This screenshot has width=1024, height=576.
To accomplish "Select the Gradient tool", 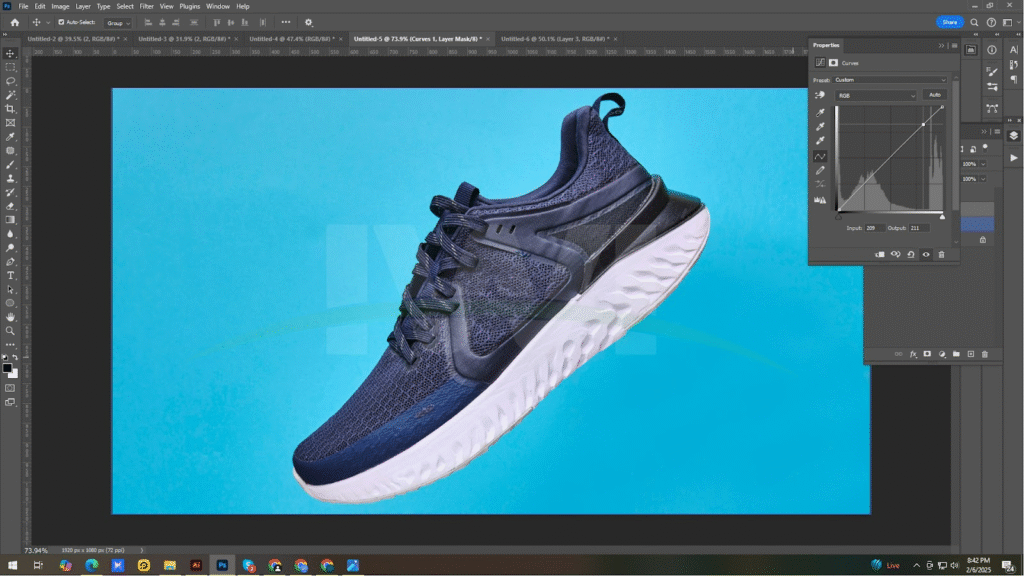I will (10, 220).
